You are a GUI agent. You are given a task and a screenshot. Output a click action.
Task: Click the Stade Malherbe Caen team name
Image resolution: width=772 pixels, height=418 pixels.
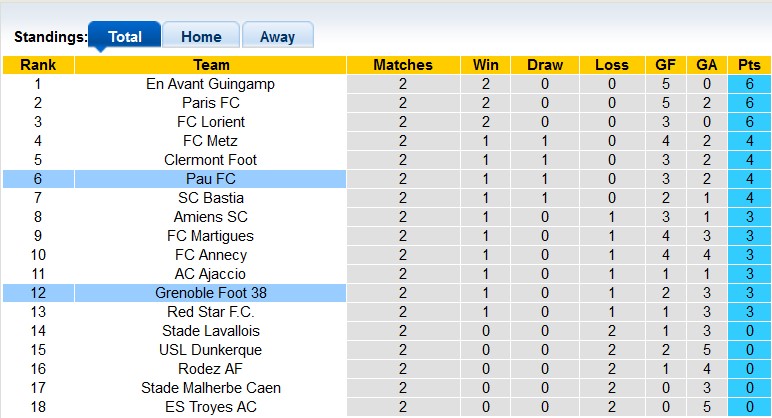[210, 388]
